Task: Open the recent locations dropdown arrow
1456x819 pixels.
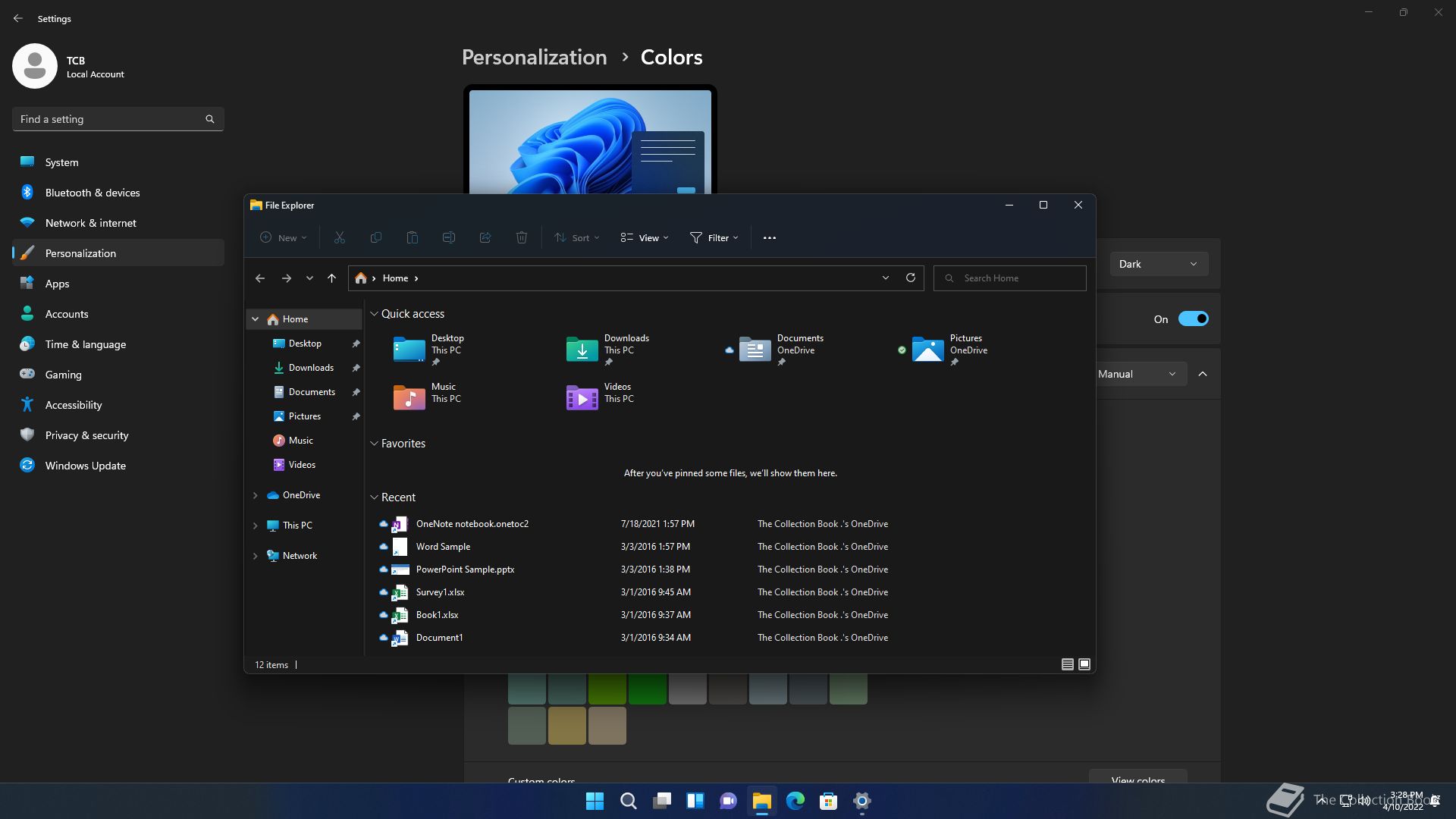Action: pos(309,278)
